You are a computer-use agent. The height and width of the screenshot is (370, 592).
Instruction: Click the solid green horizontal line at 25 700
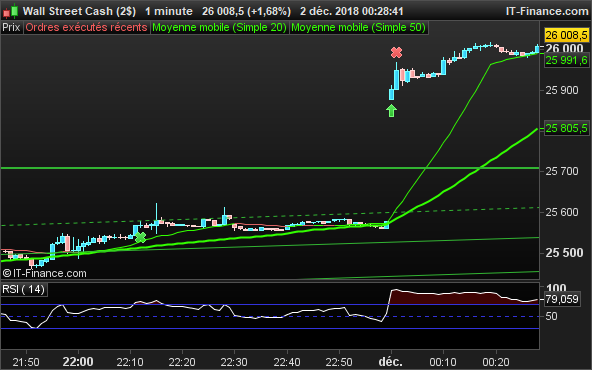tap(270, 168)
